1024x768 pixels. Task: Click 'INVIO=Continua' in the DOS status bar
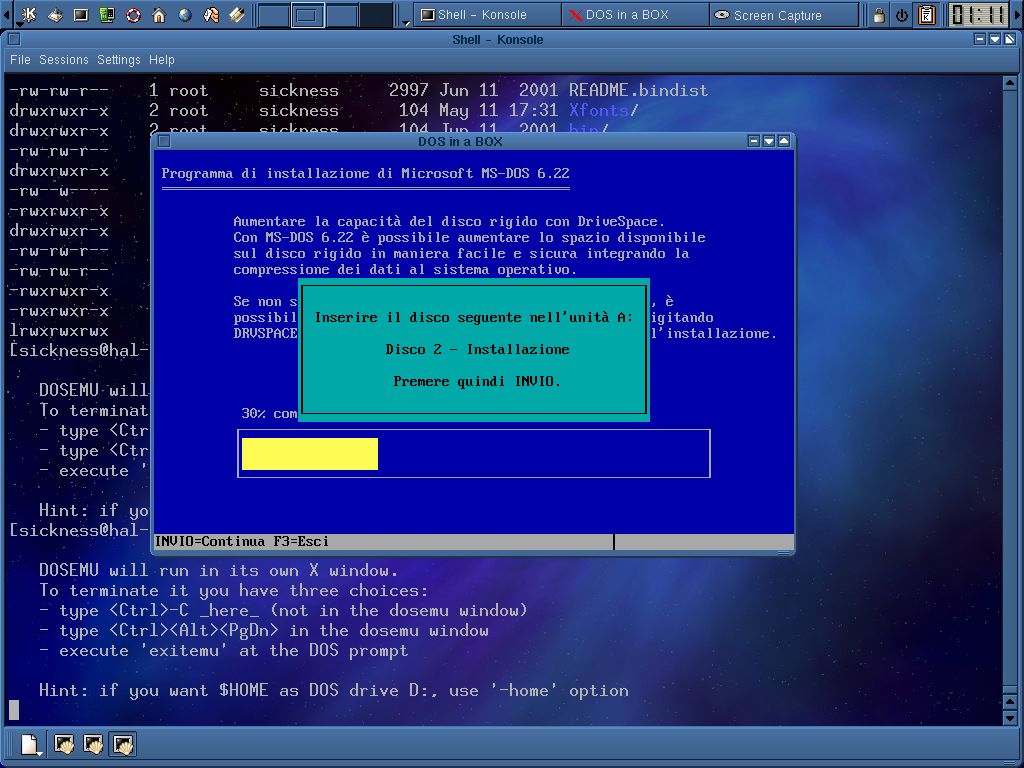click(210, 541)
